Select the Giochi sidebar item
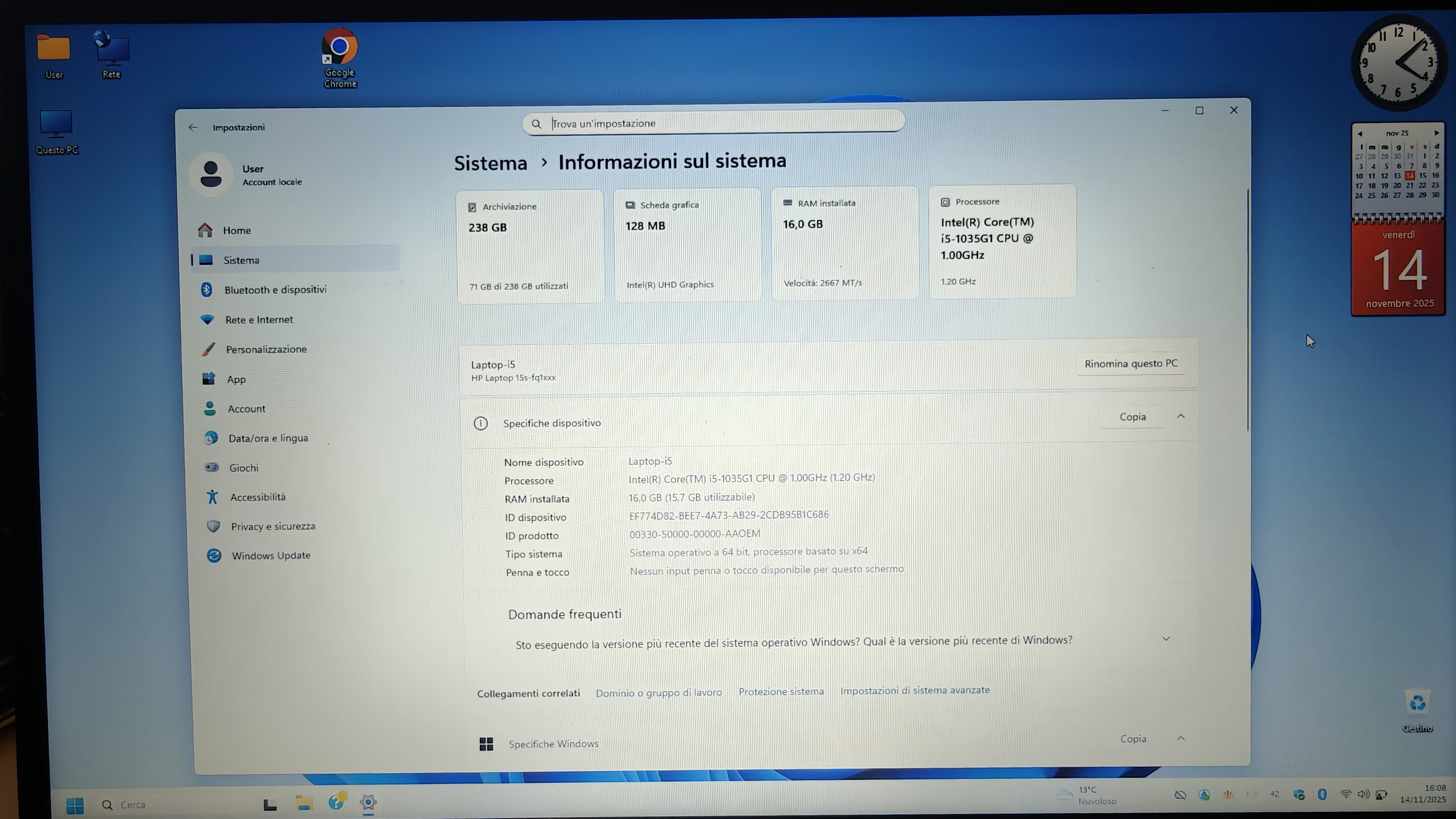Image resolution: width=1456 pixels, height=819 pixels. (243, 467)
